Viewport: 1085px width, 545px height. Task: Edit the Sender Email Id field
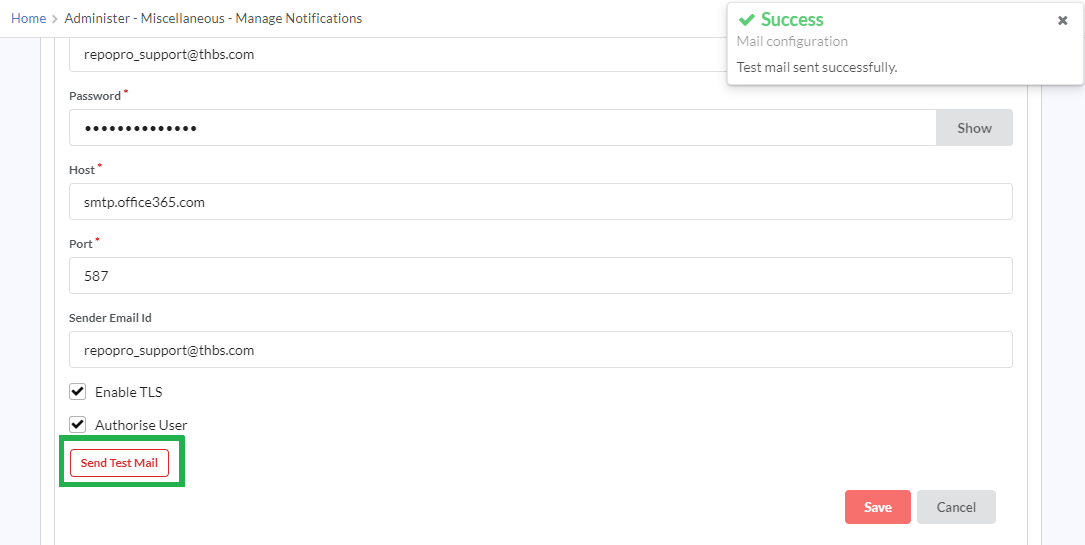tap(540, 350)
